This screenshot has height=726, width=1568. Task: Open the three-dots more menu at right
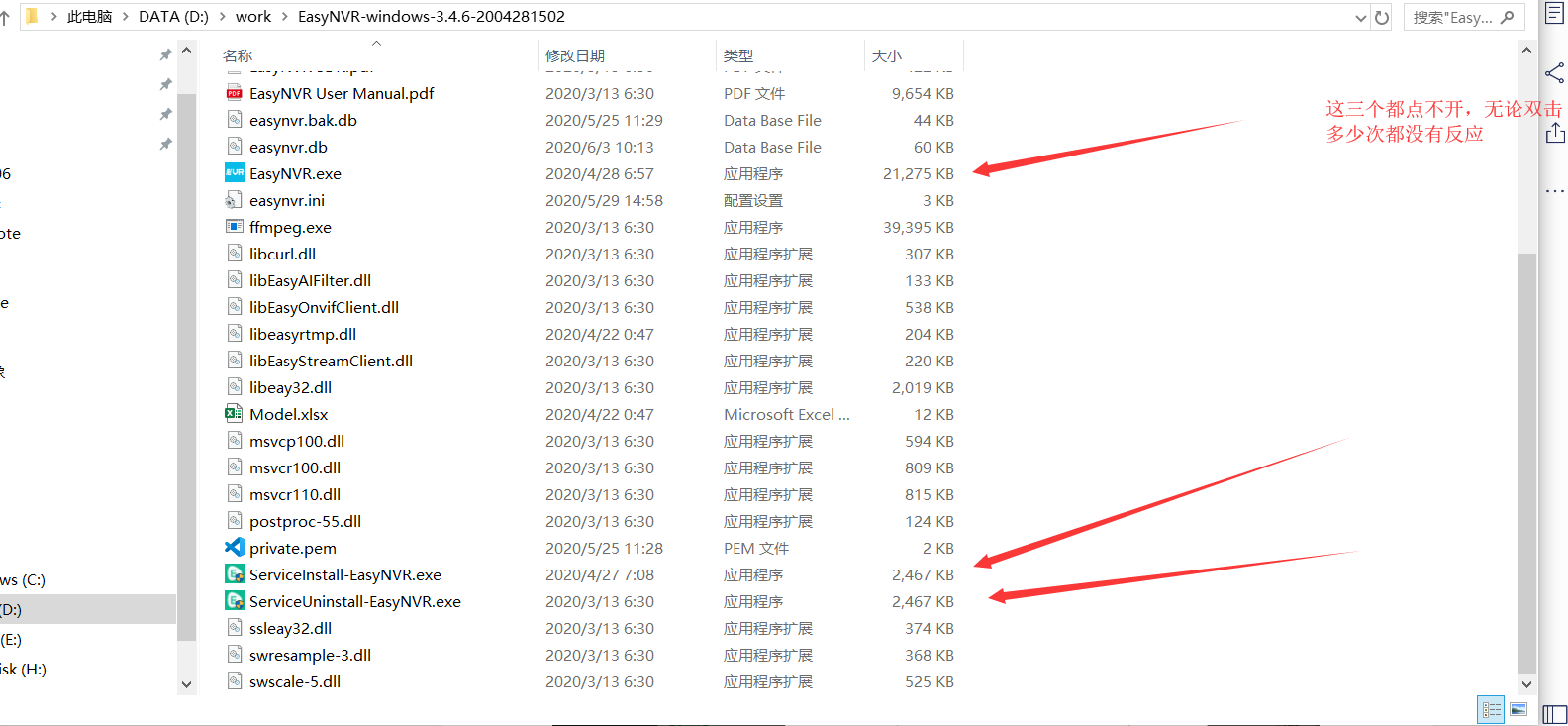click(1555, 190)
